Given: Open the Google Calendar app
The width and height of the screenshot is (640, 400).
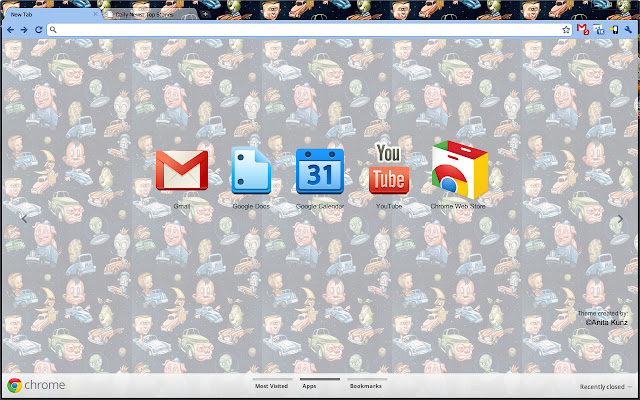Looking at the screenshot, I should pos(320,171).
